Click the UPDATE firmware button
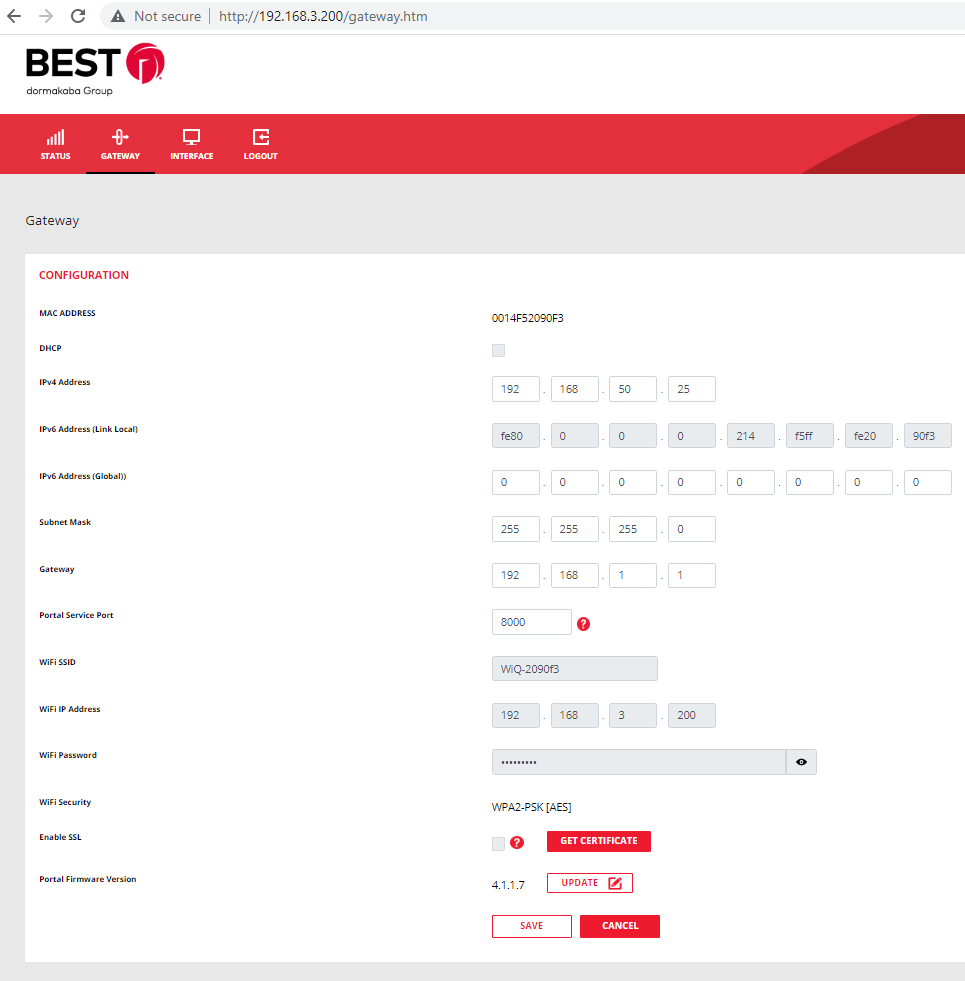 [589, 882]
